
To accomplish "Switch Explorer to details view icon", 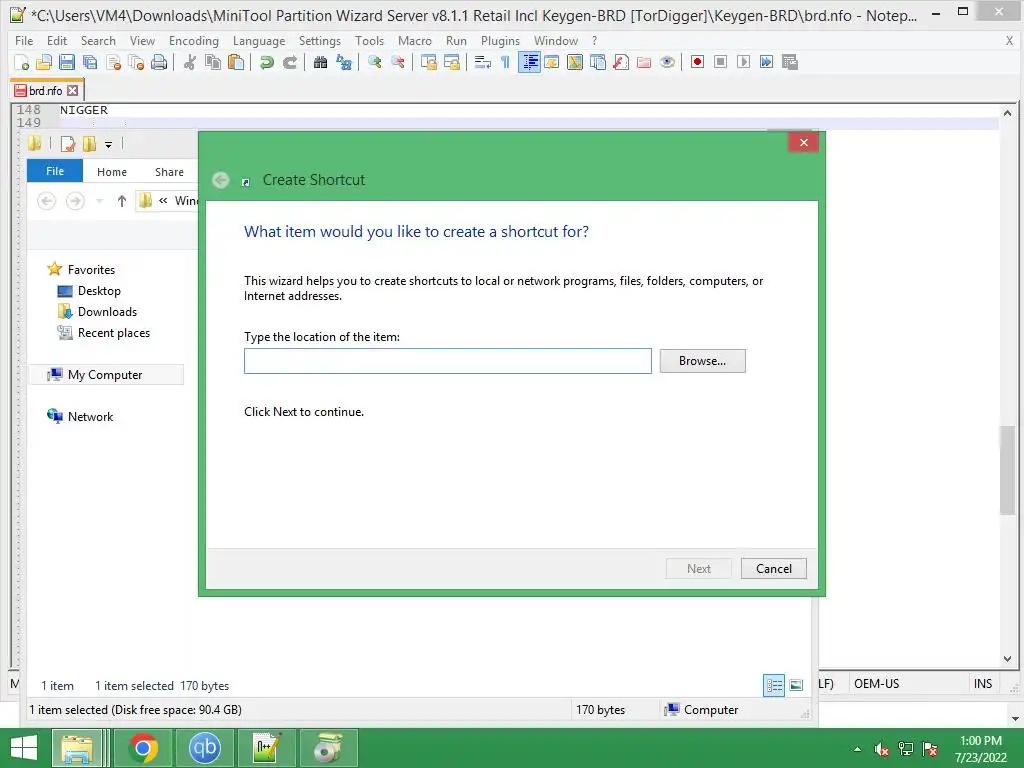I will (774, 685).
